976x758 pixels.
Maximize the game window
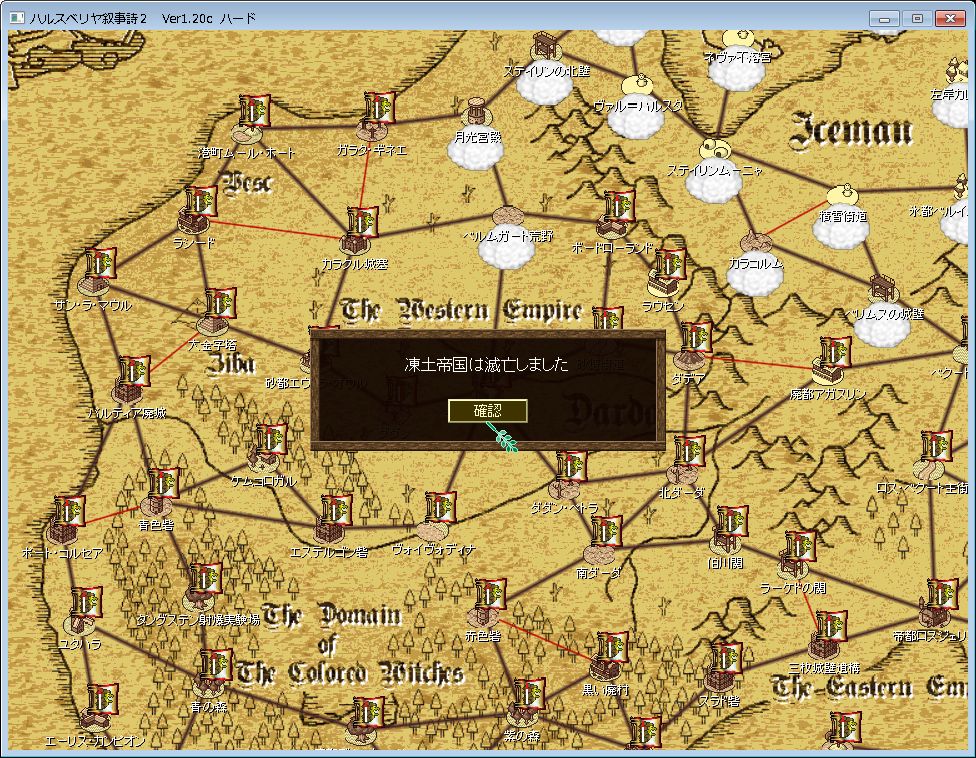[917, 18]
